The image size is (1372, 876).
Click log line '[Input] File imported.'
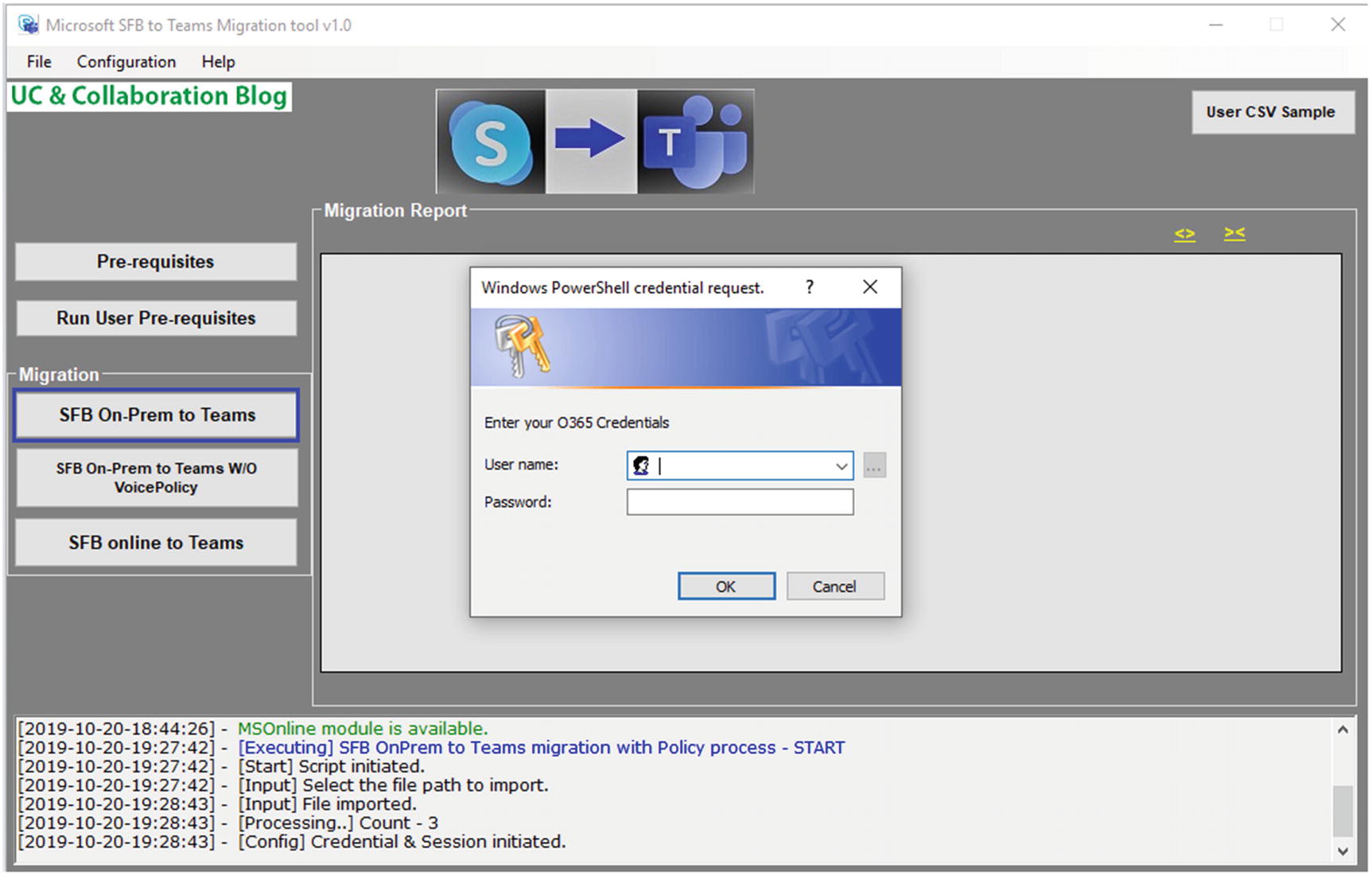coord(328,804)
